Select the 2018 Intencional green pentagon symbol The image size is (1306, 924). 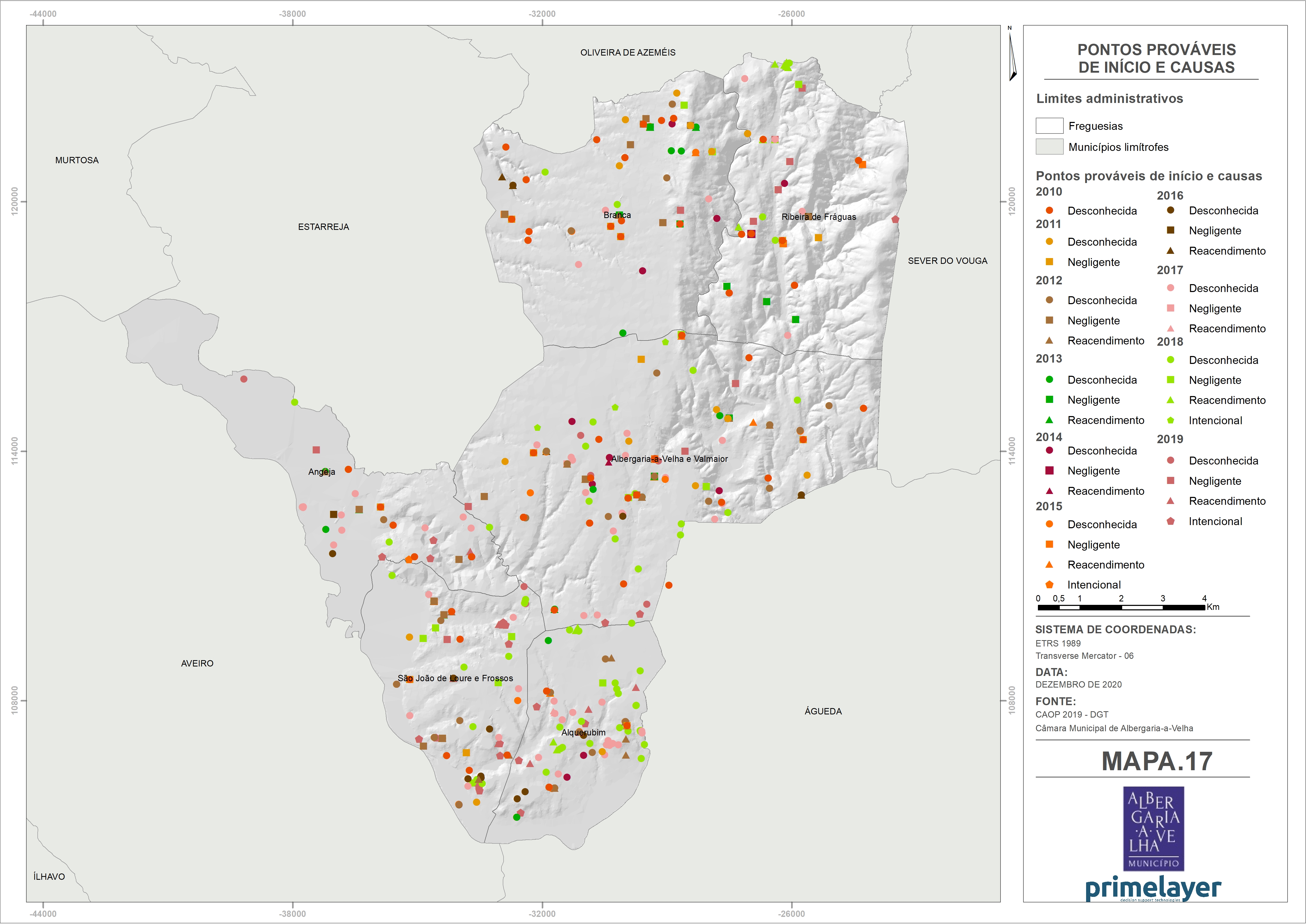tap(1171, 421)
